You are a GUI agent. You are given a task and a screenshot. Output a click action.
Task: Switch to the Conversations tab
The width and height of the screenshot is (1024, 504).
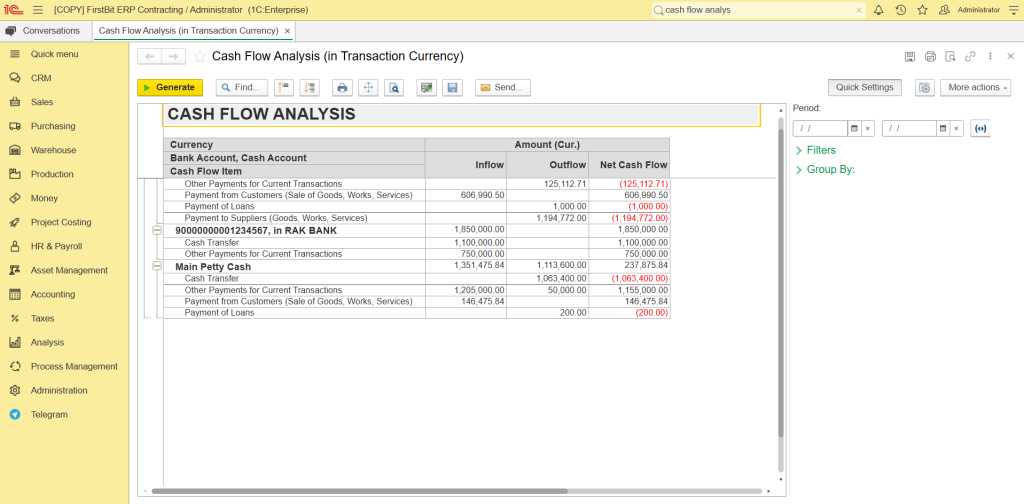tap(42, 31)
